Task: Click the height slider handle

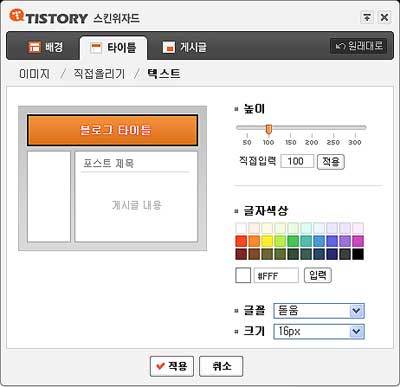Action: pyautogui.click(x=269, y=129)
